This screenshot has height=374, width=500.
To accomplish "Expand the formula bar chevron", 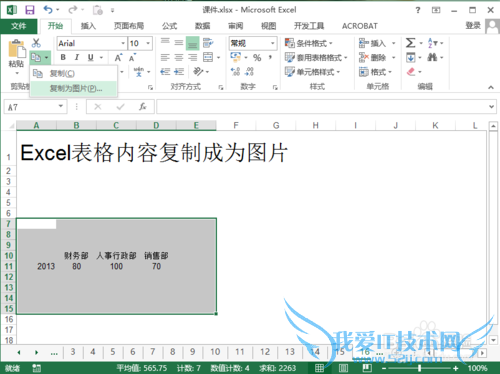I will [x=491, y=107].
